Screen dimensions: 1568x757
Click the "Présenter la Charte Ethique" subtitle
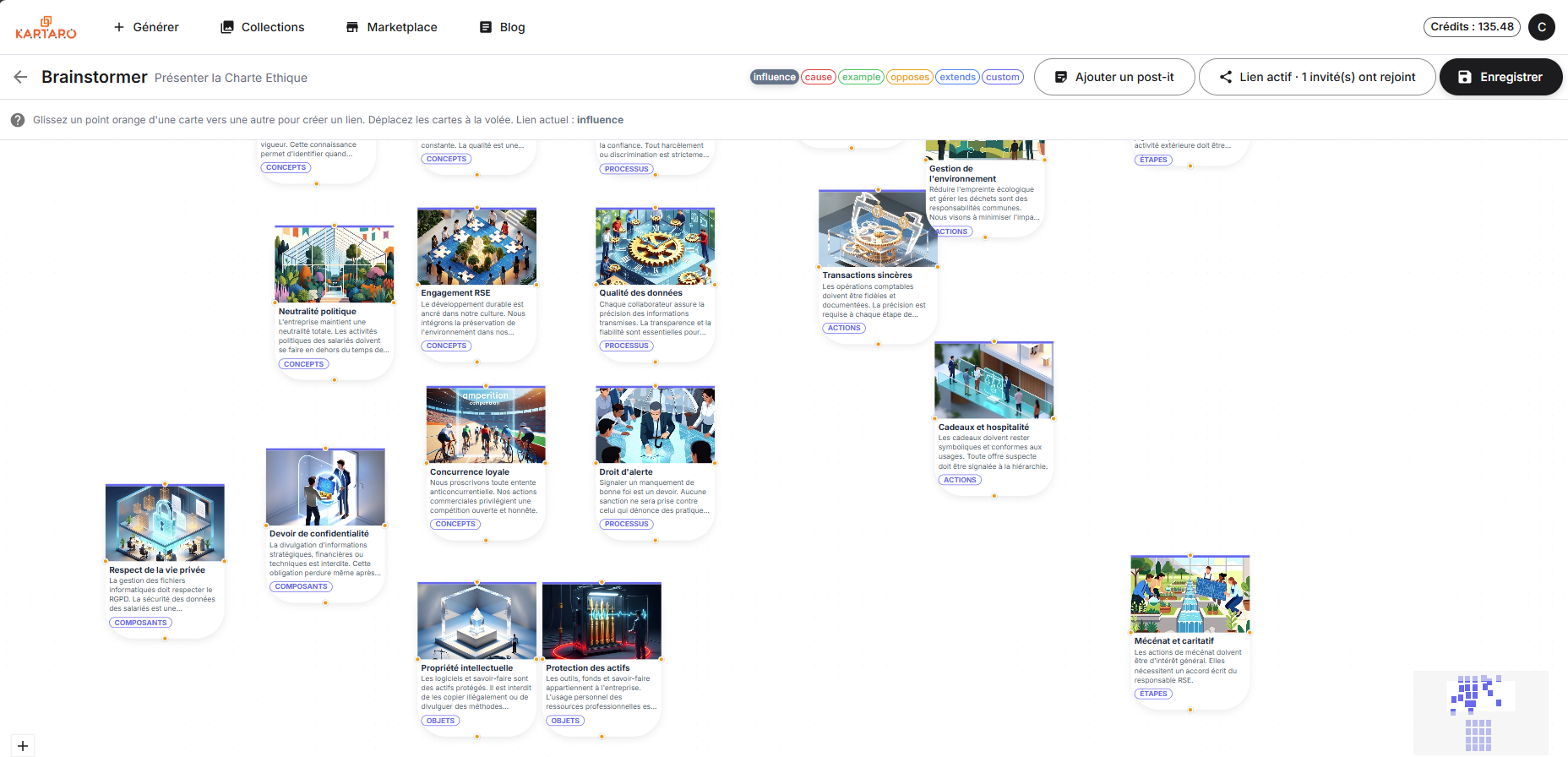coord(231,78)
